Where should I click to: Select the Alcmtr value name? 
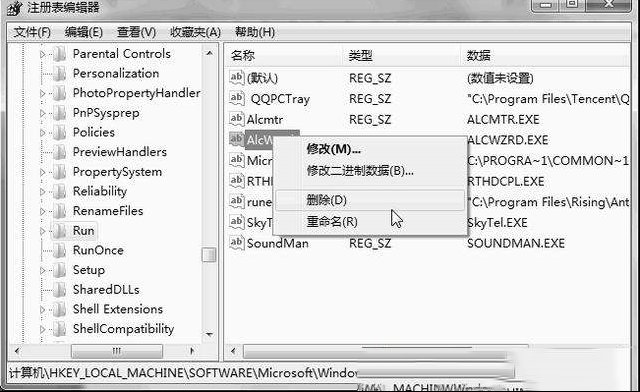tap(264, 120)
